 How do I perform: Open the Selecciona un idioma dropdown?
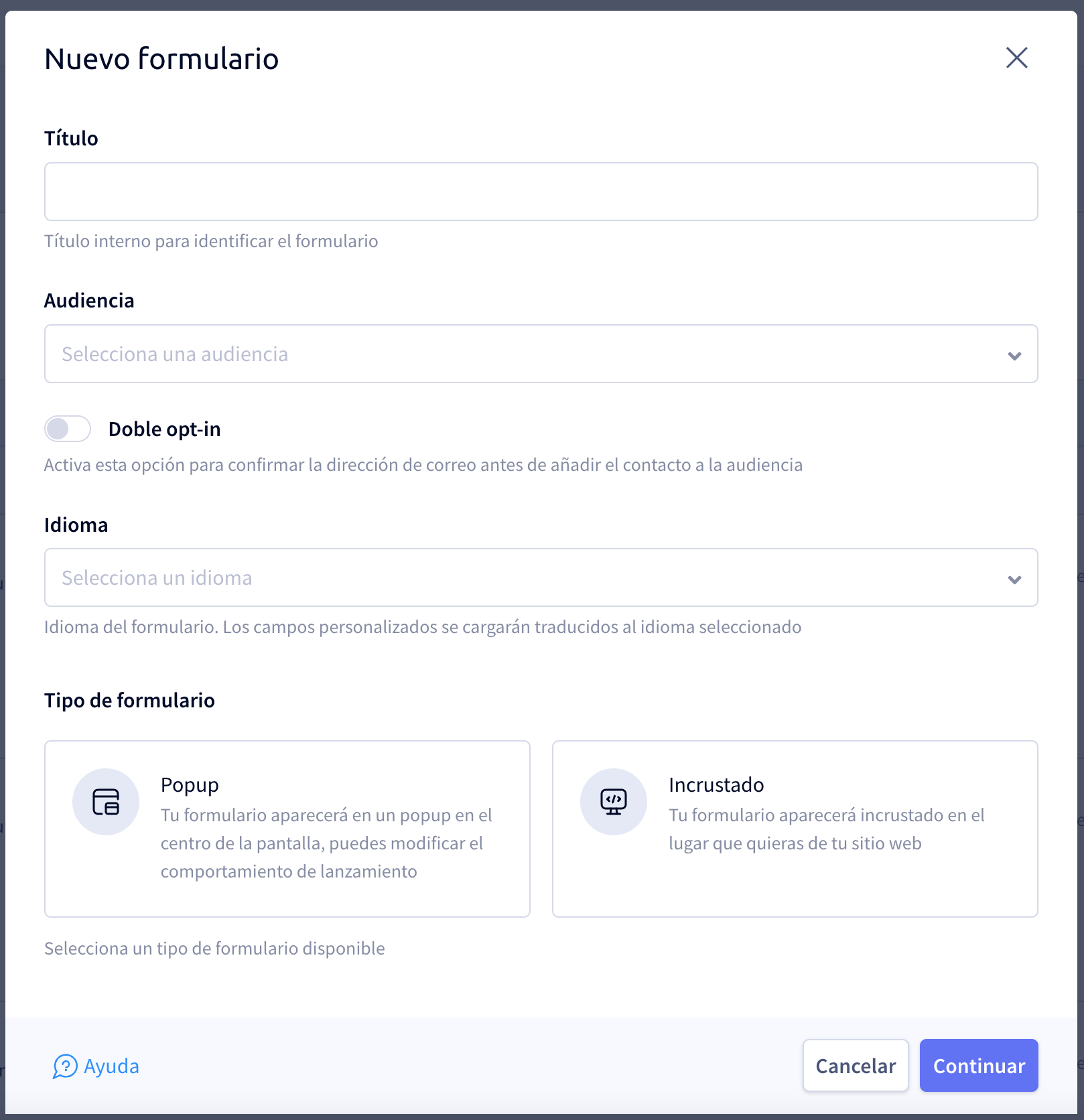(x=523, y=578)
